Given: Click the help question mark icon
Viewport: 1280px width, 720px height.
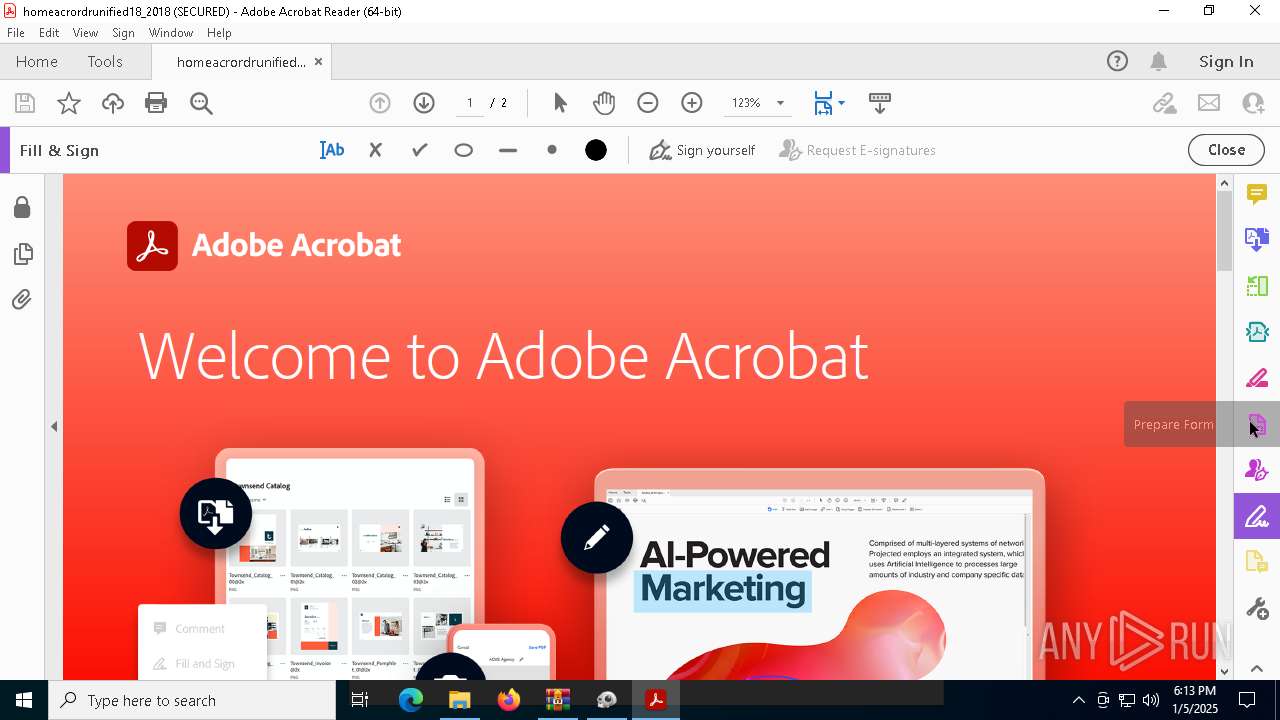Looking at the screenshot, I should pyautogui.click(x=1117, y=62).
